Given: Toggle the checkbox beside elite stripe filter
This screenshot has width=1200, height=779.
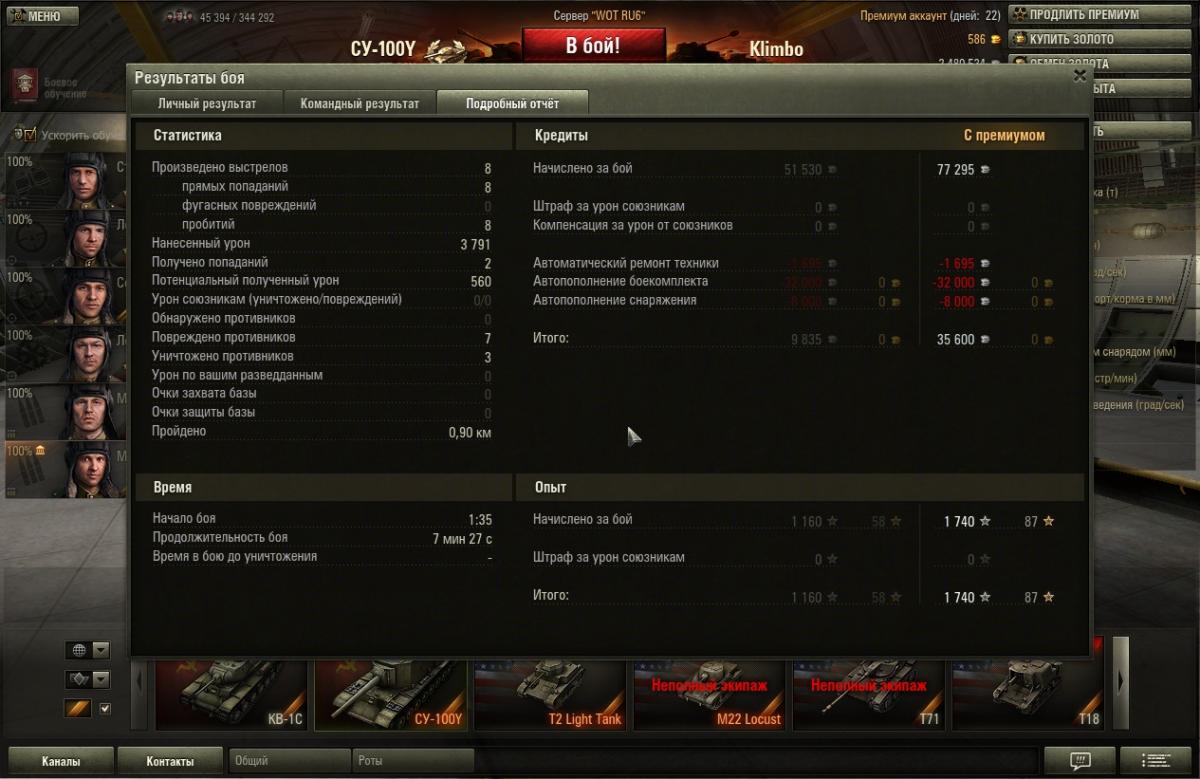Looking at the screenshot, I should (x=105, y=709).
